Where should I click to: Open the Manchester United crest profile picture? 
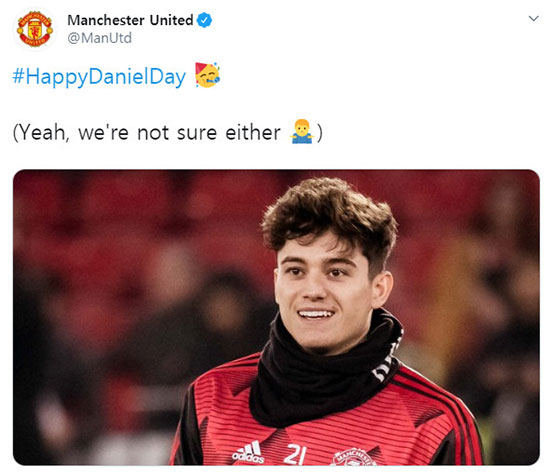(35, 29)
